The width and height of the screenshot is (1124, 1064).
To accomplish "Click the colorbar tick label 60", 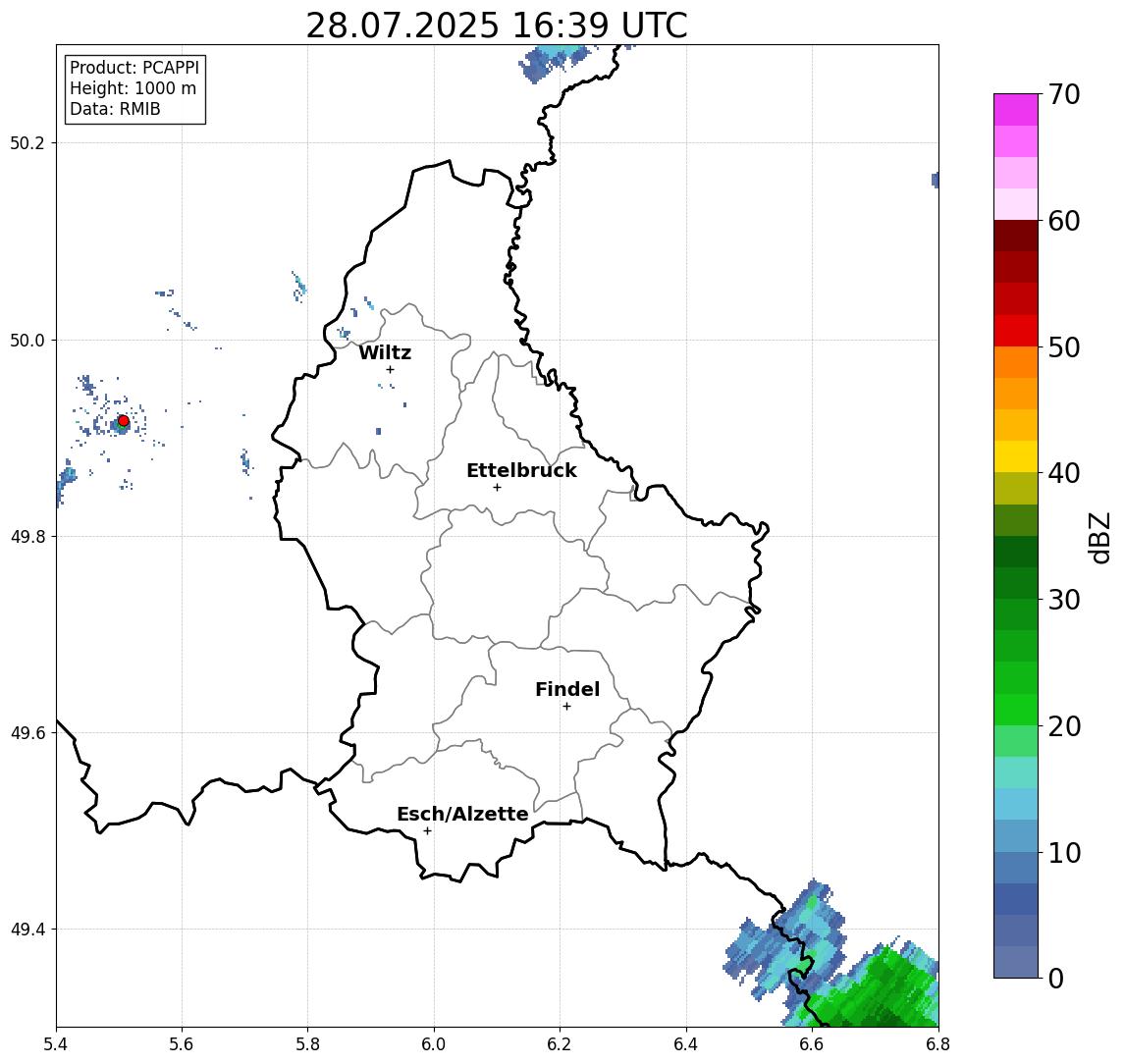I will coord(1064,221).
